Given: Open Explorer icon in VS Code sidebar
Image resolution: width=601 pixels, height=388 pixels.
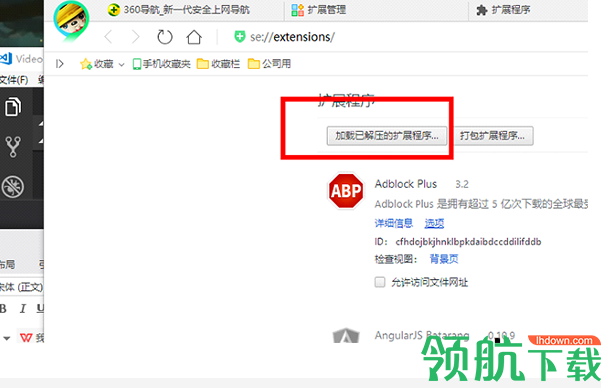Looking at the screenshot, I should [x=13, y=106].
